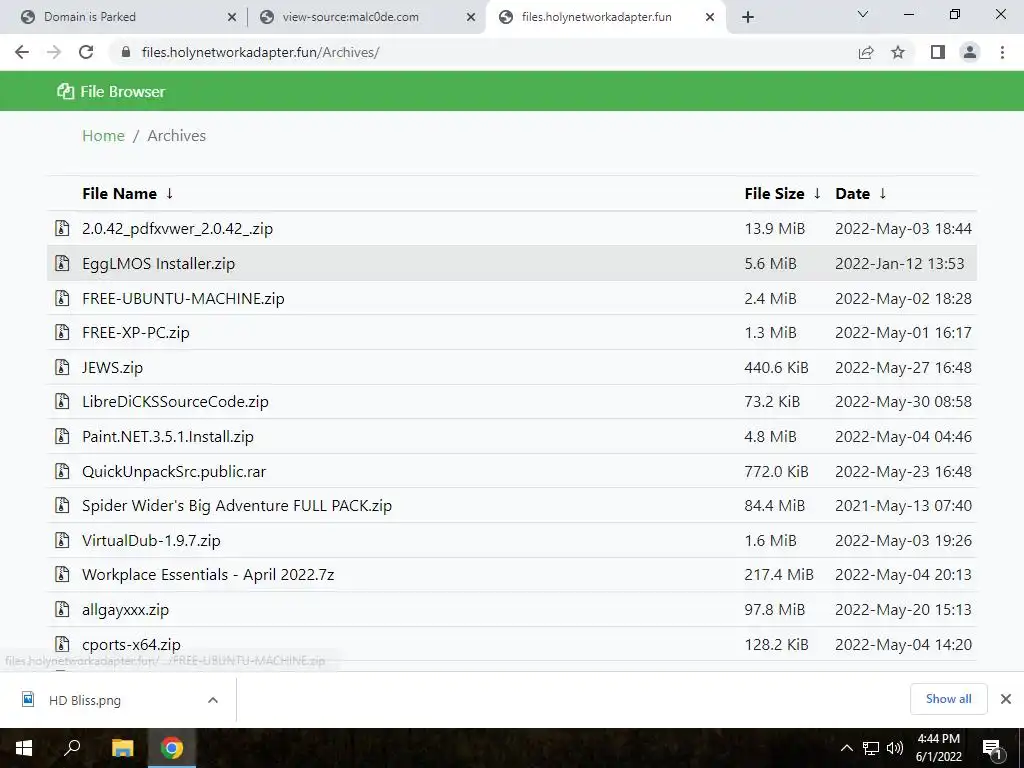The height and width of the screenshot is (768, 1024).
Task: Open Windows taskbar search
Action: click(x=72, y=747)
